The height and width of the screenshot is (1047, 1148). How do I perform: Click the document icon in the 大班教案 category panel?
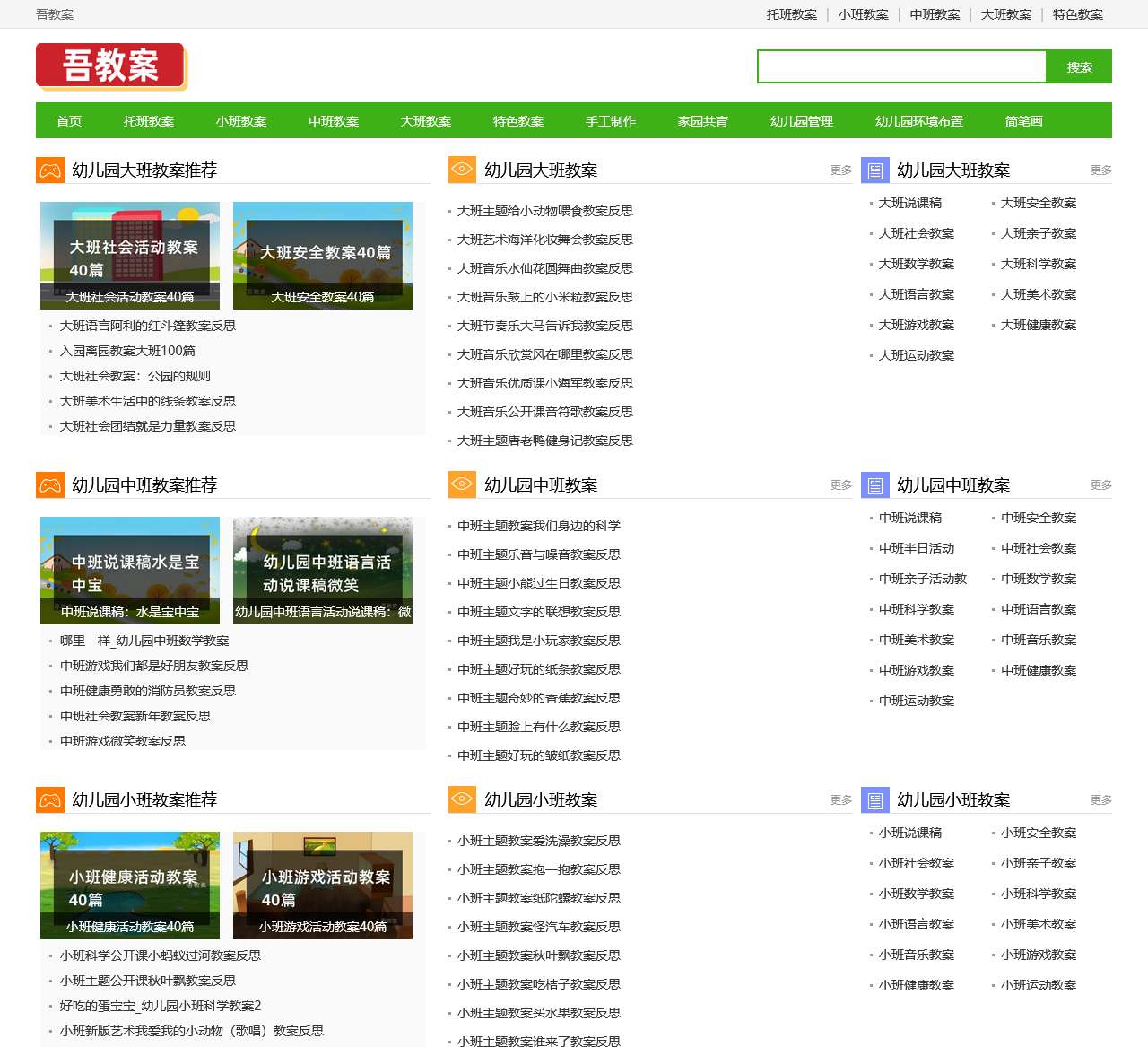click(x=875, y=170)
